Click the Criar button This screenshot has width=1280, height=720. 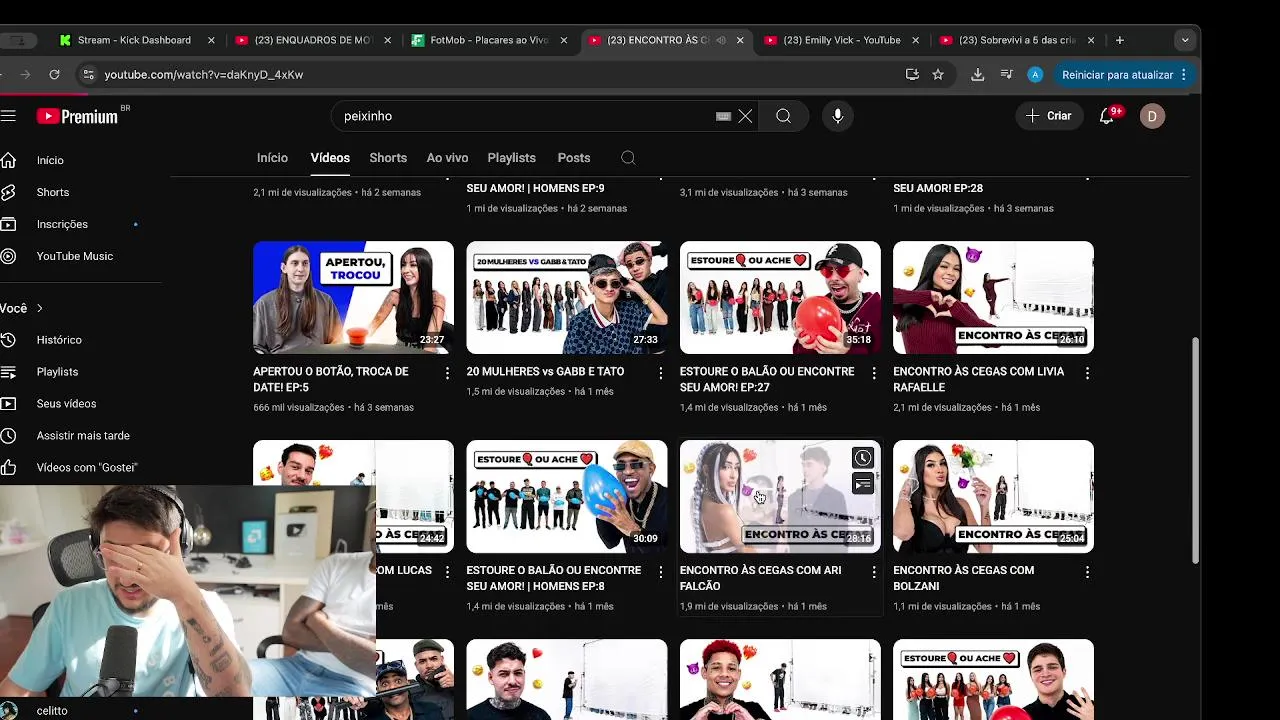tap(1048, 116)
